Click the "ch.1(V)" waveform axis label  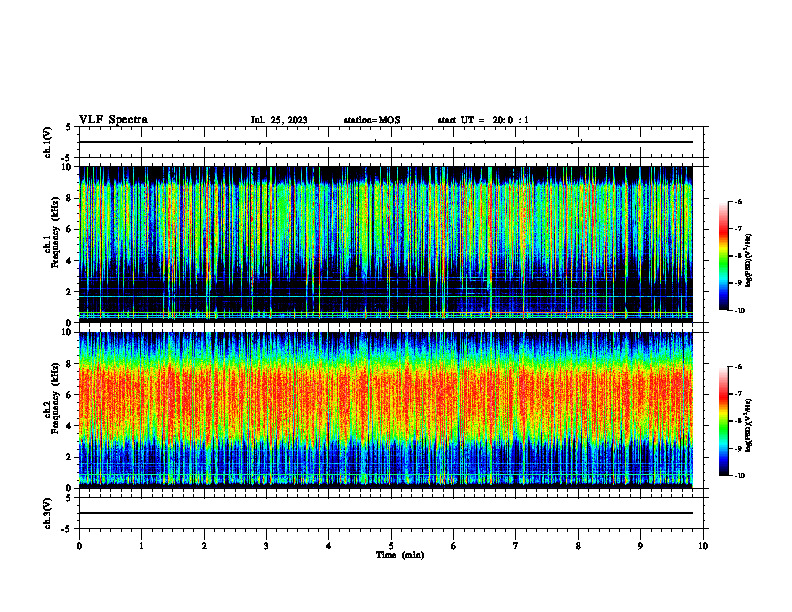click(x=48, y=142)
